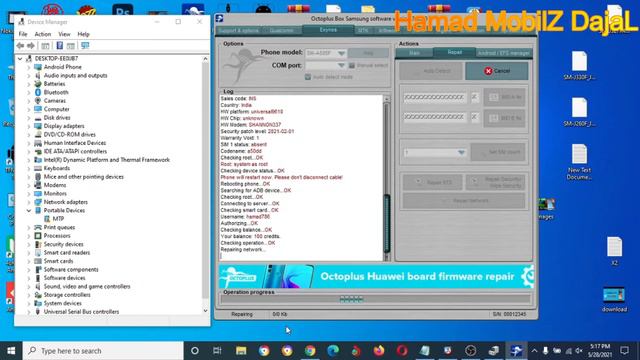640x360 pixels.
Task: Select the Batteries category icon
Action: point(38,84)
